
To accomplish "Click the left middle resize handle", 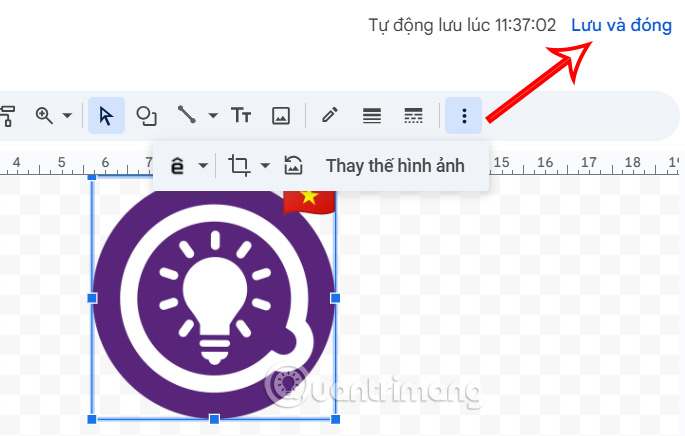I will click(x=92, y=298).
